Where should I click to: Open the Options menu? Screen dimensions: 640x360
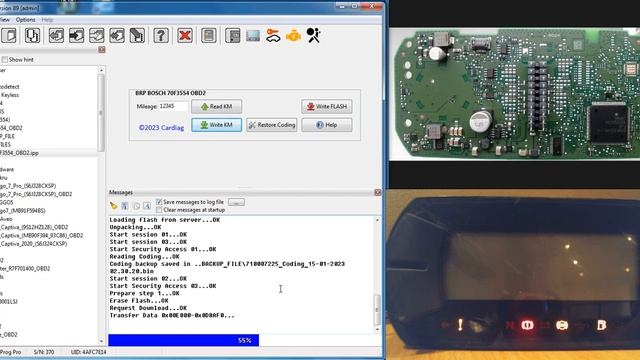25,20
